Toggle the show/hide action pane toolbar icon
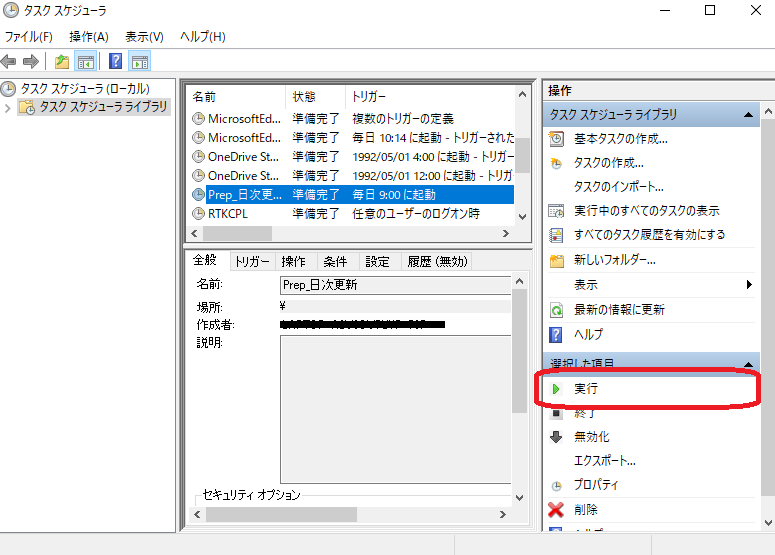This screenshot has width=775, height=555. pyautogui.click(x=140, y=61)
